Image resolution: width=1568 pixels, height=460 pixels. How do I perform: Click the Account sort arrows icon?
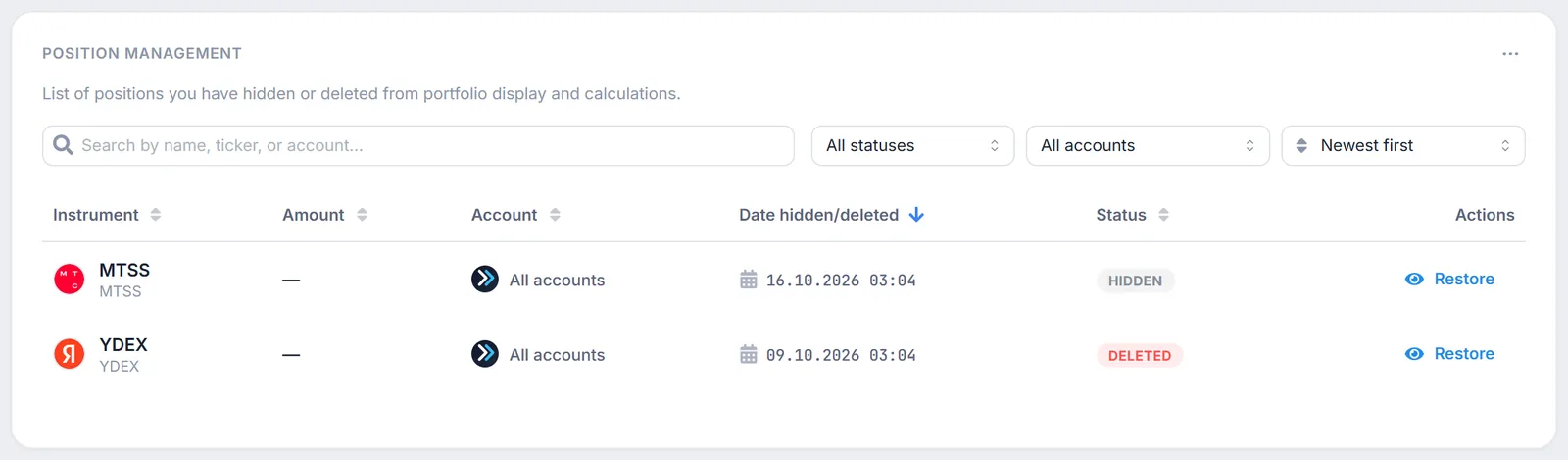(x=556, y=215)
